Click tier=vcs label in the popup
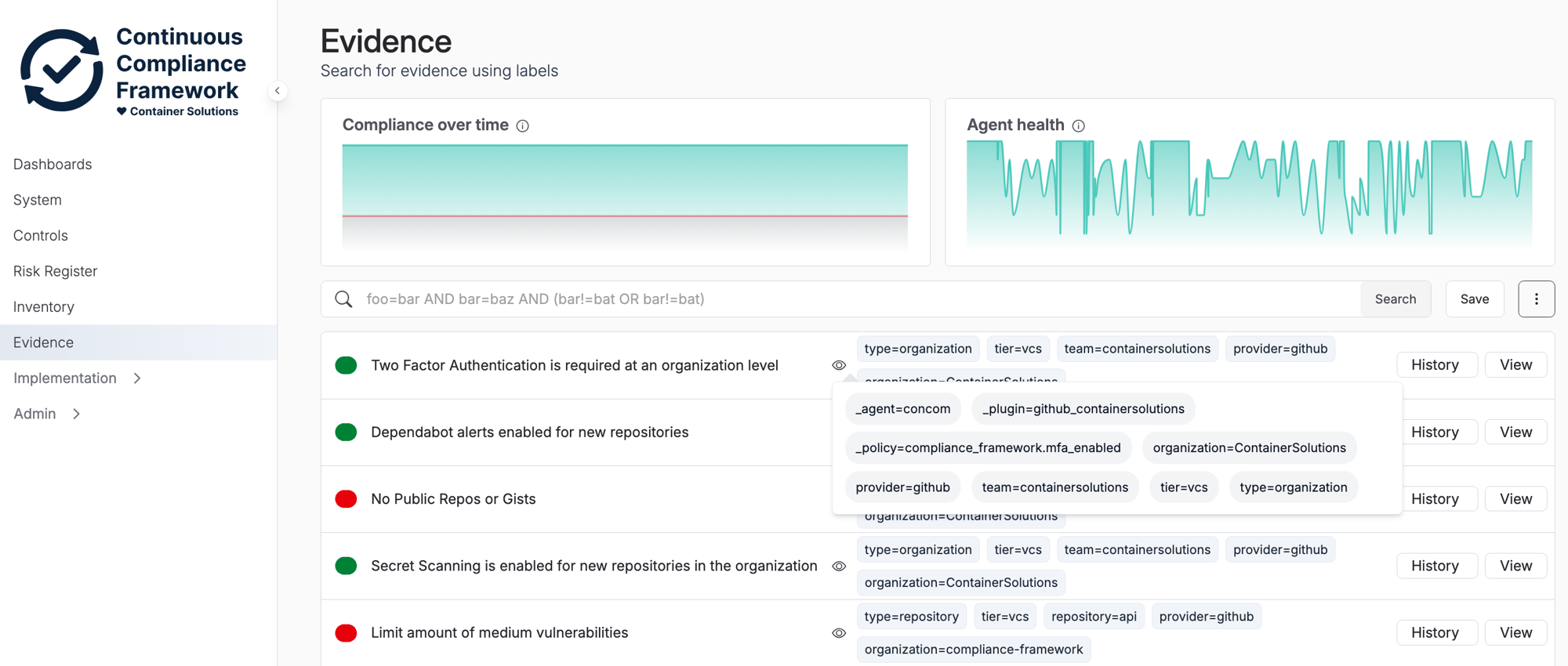The image size is (1568, 666). coord(1184,487)
